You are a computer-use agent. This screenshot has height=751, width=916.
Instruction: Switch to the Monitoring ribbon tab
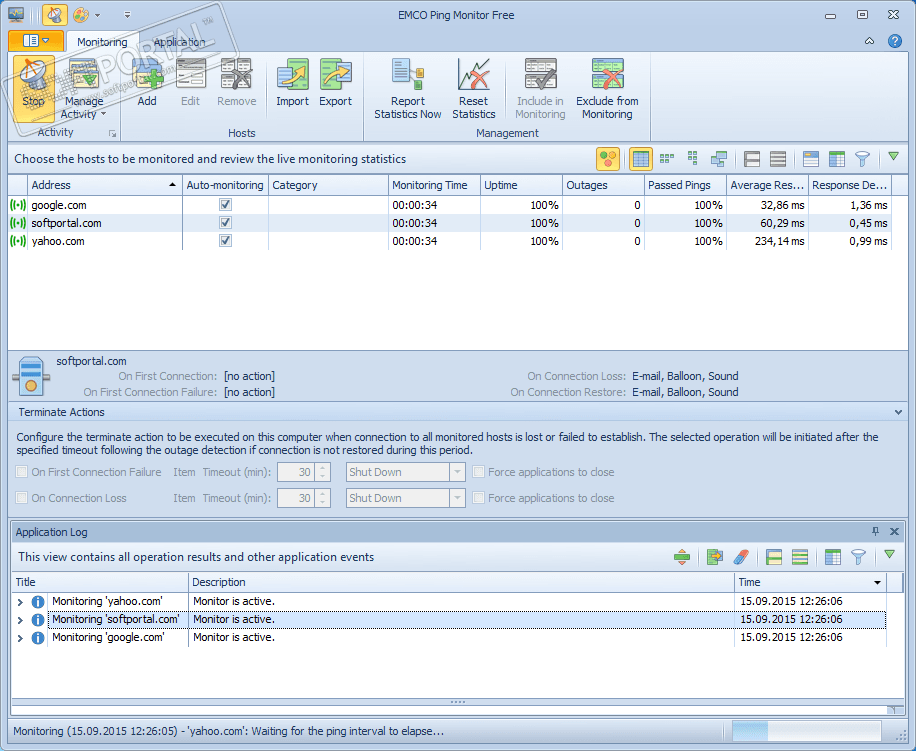(x=102, y=42)
